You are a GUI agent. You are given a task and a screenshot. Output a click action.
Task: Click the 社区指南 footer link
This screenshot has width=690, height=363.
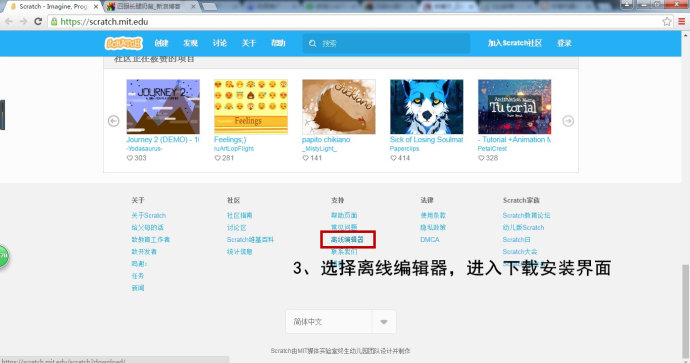point(239,215)
